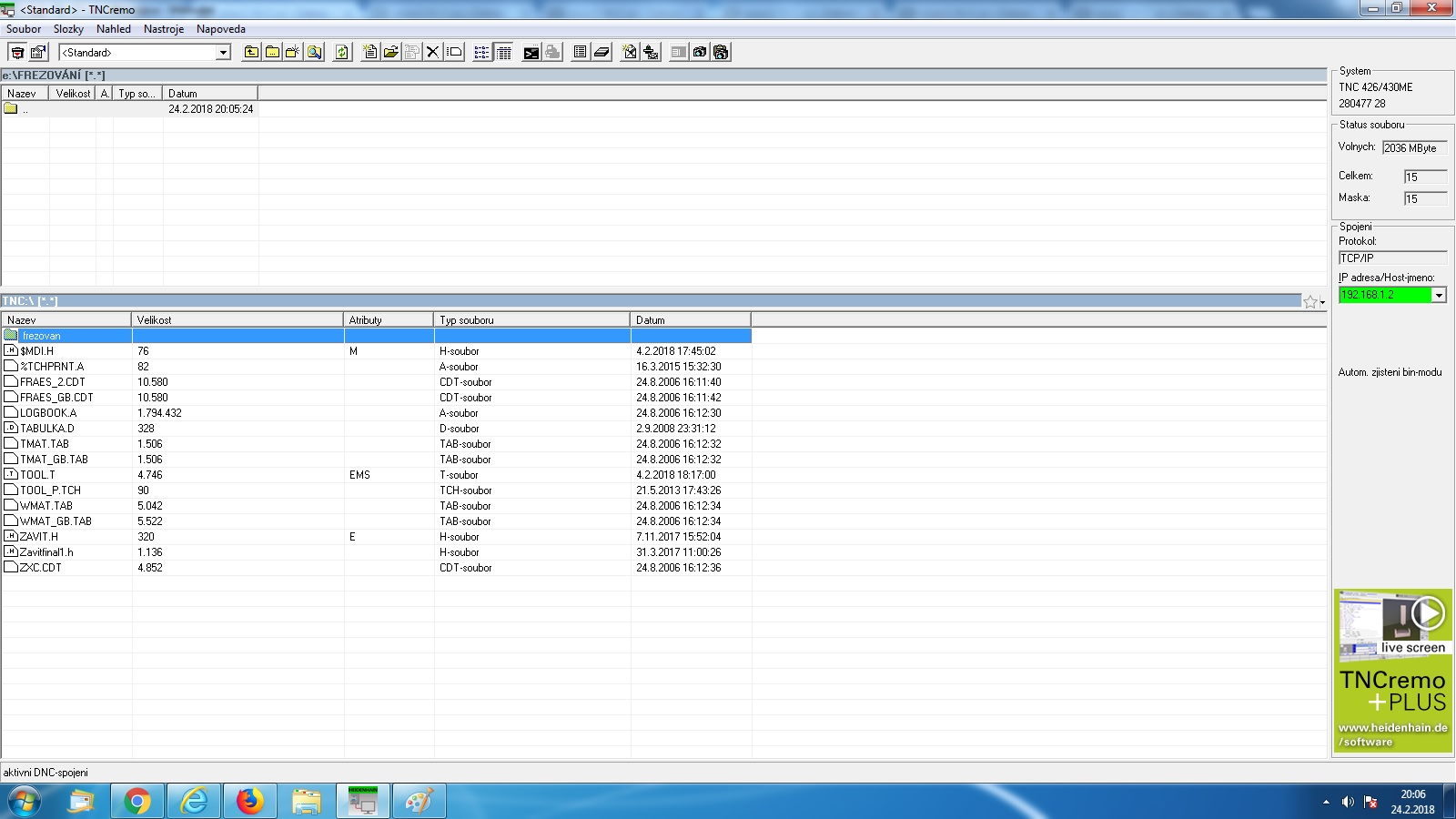Screen dimensions: 1456x819
Task: Open the arrow next to favorites star
Action: click(x=1322, y=303)
